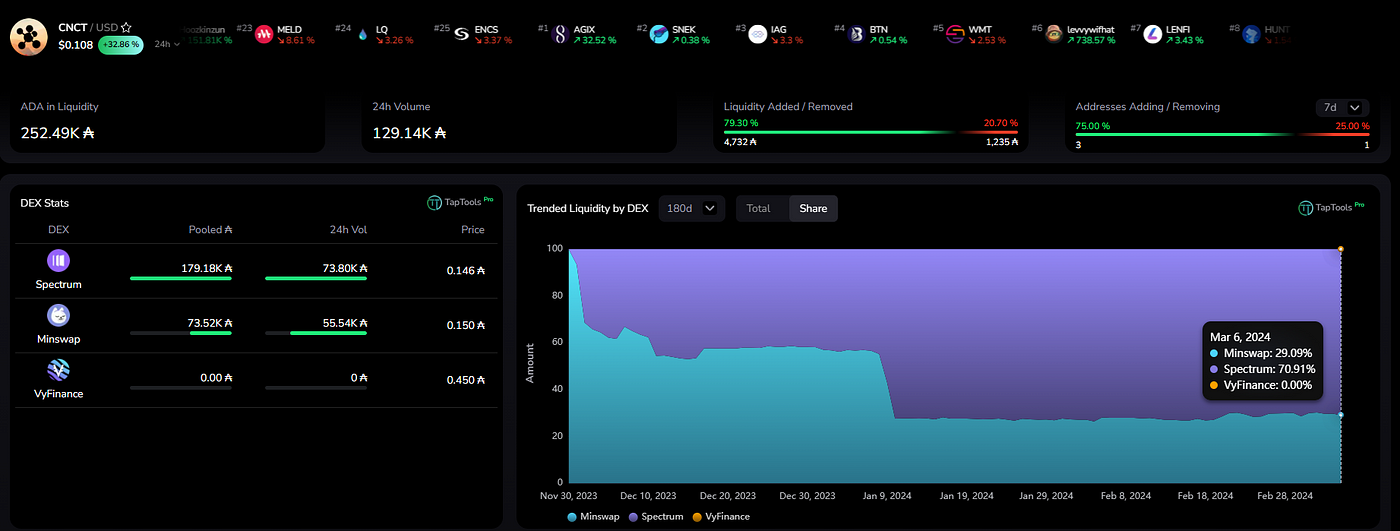Viewport: 1400px width, 531px height.
Task: Open the WMT ticker icon
Action: pyautogui.click(x=955, y=34)
